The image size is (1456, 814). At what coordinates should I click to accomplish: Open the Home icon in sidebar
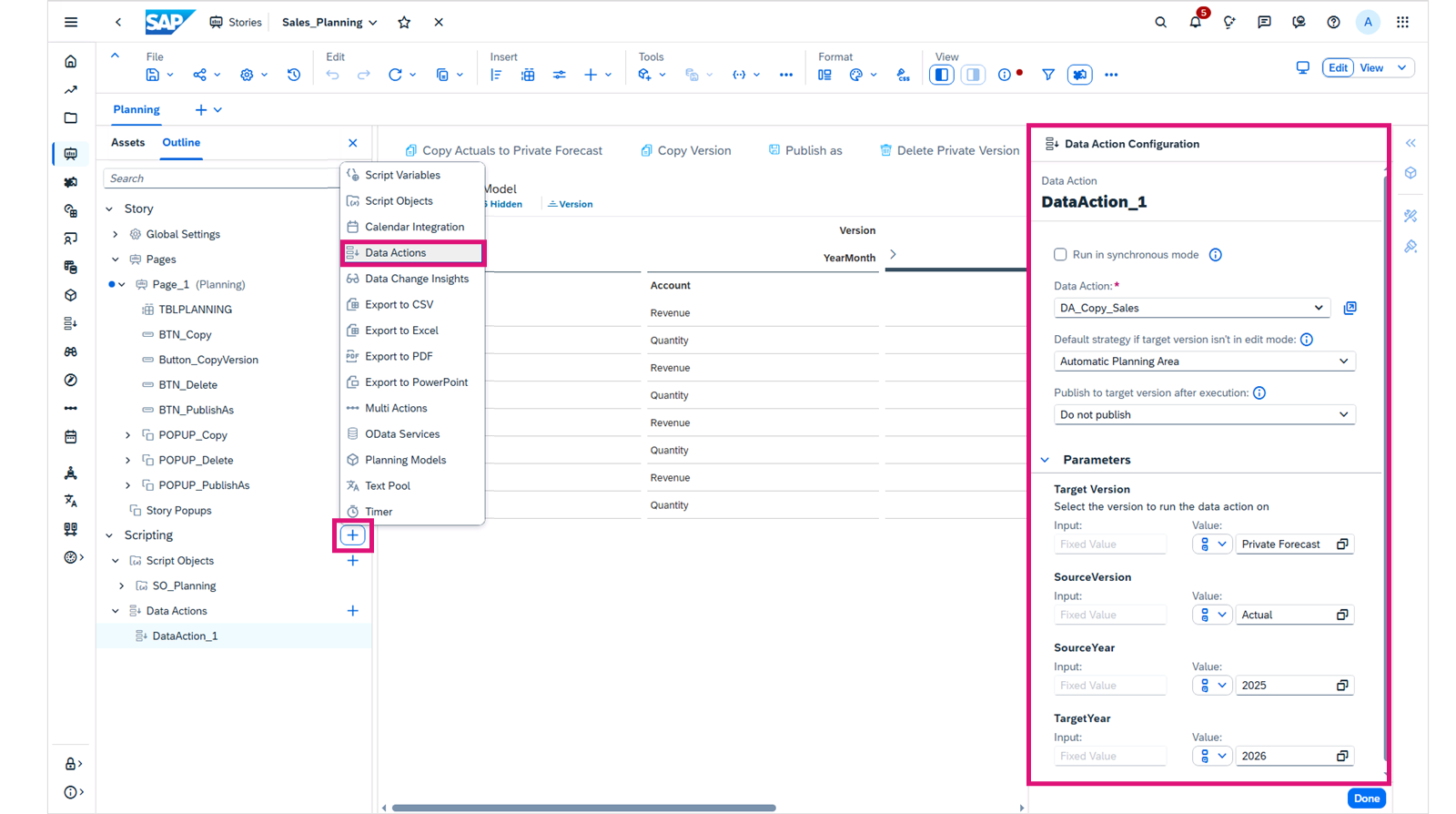pos(71,62)
